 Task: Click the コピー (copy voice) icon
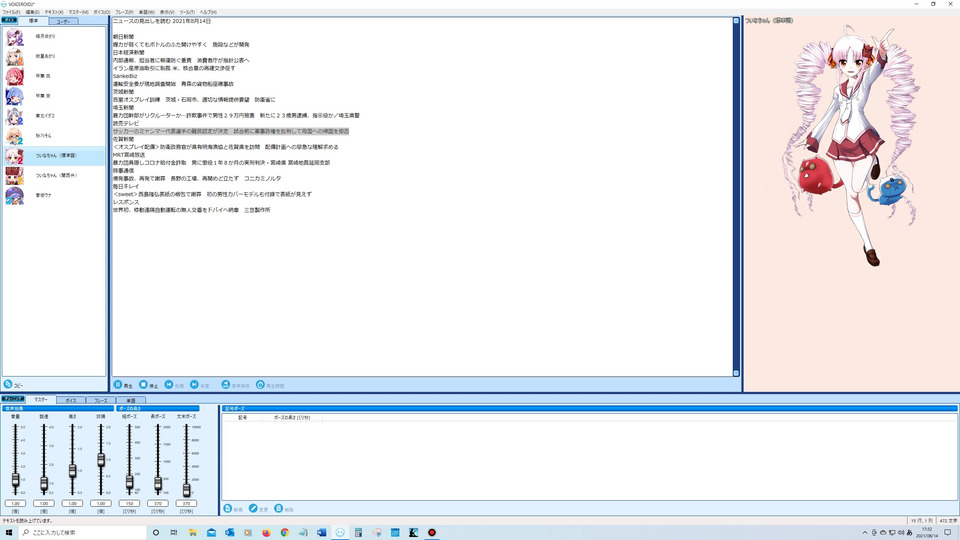8,384
